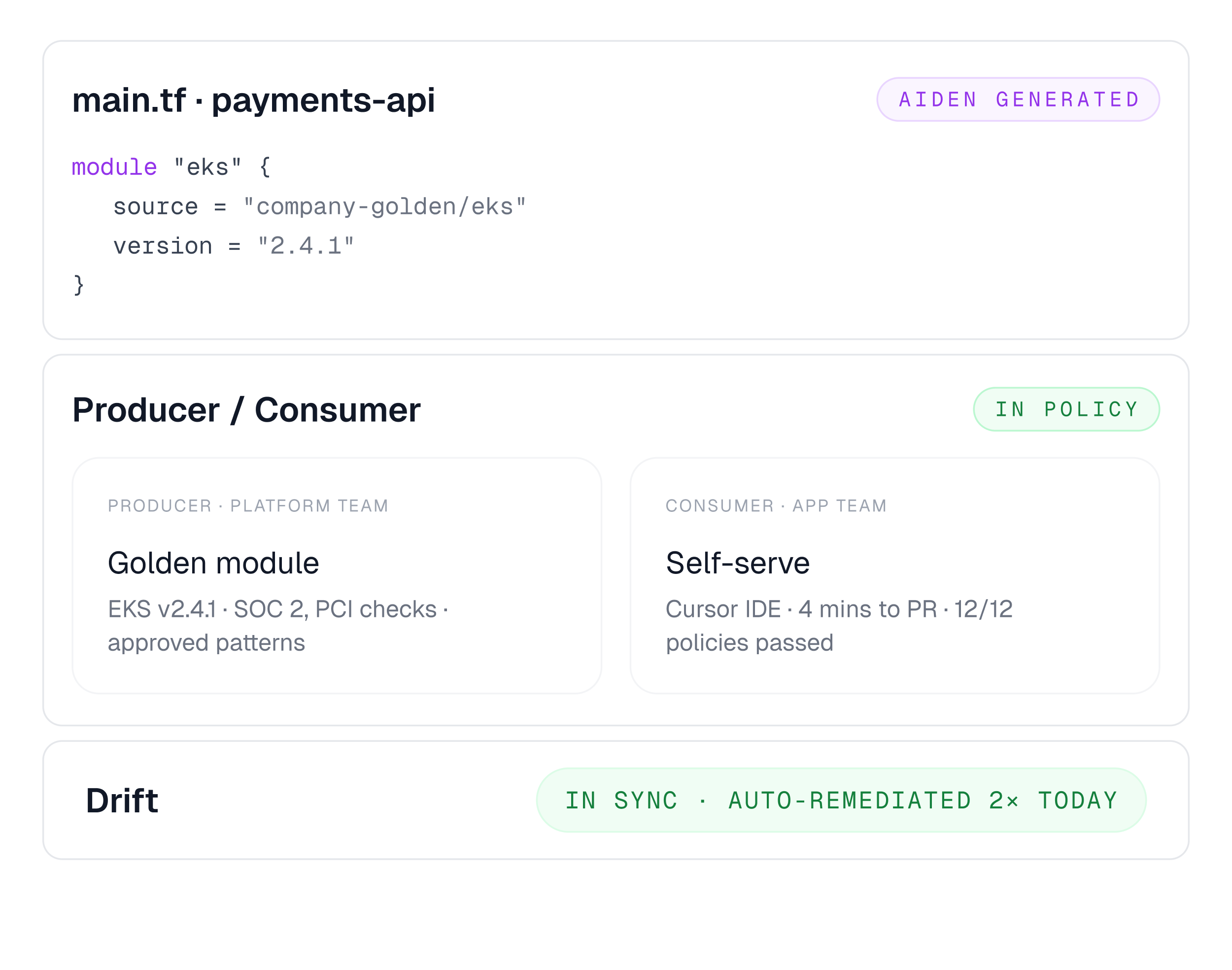
Task: Click the closing brace of module block
Action: 78,285
